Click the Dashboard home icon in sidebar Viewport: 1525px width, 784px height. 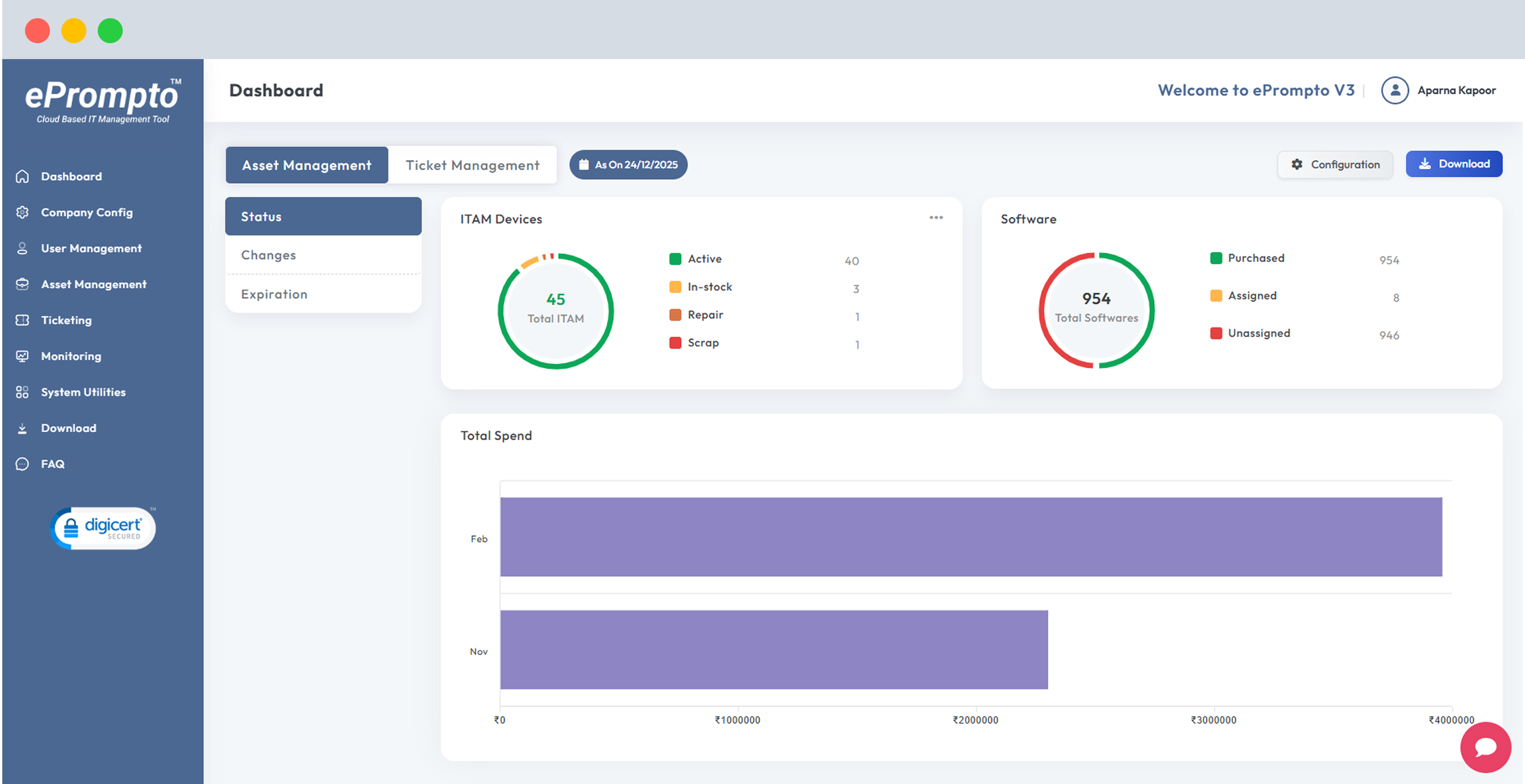tap(22, 177)
